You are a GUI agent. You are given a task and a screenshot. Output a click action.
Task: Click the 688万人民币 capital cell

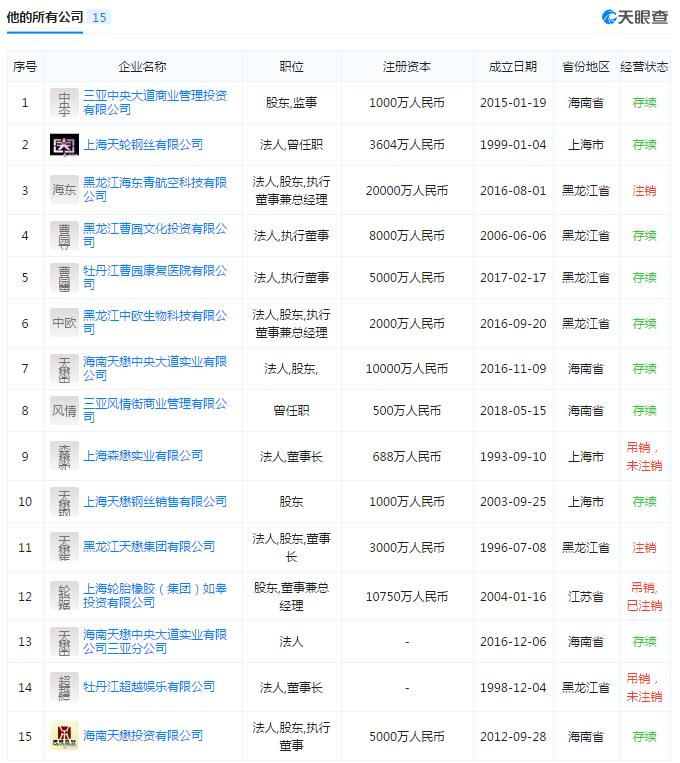(x=407, y=456)
